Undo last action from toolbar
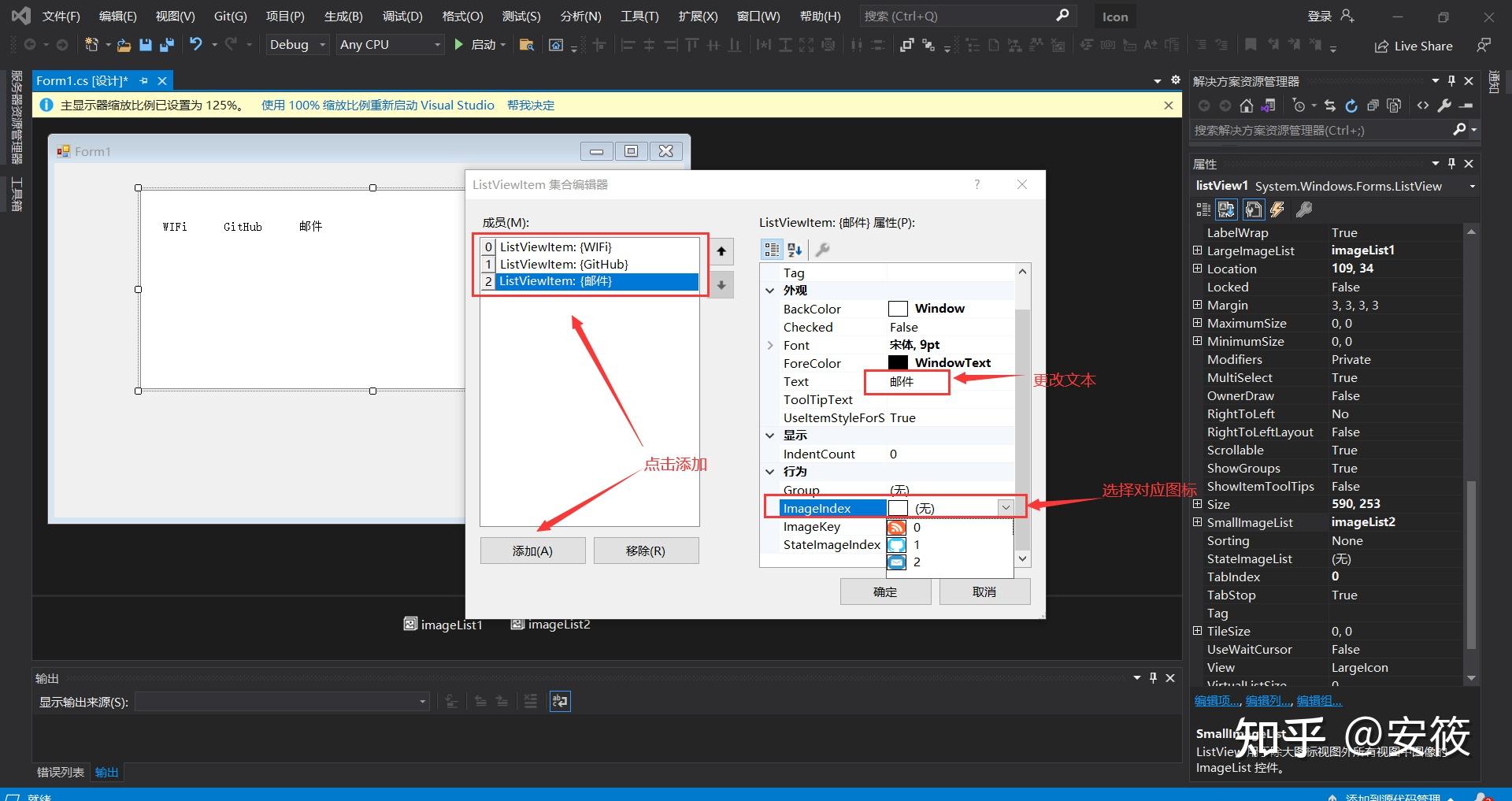The width and height of the screenshot is (1512, 801). coord(196,45)
